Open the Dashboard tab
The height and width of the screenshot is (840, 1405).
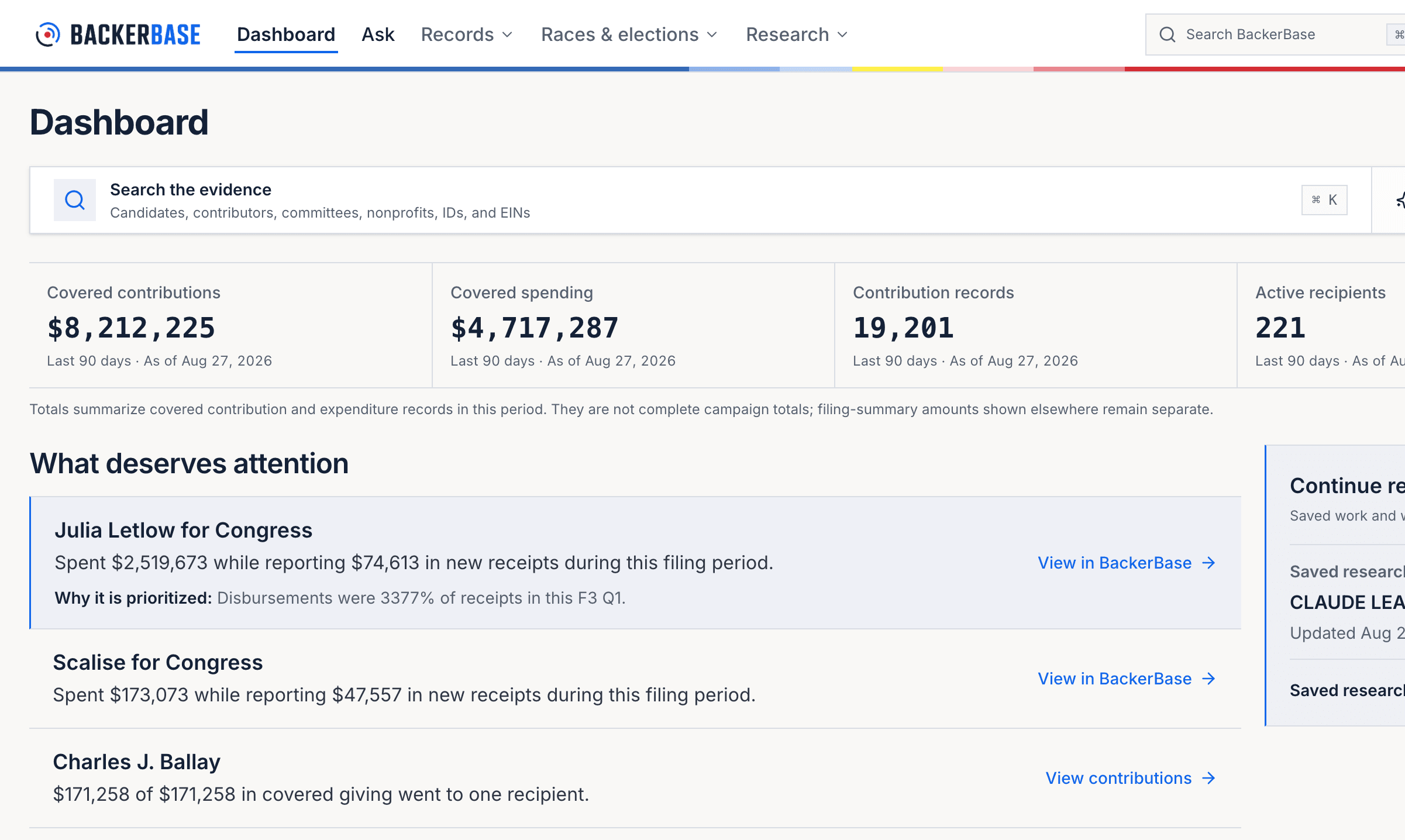tap(286, 35)
